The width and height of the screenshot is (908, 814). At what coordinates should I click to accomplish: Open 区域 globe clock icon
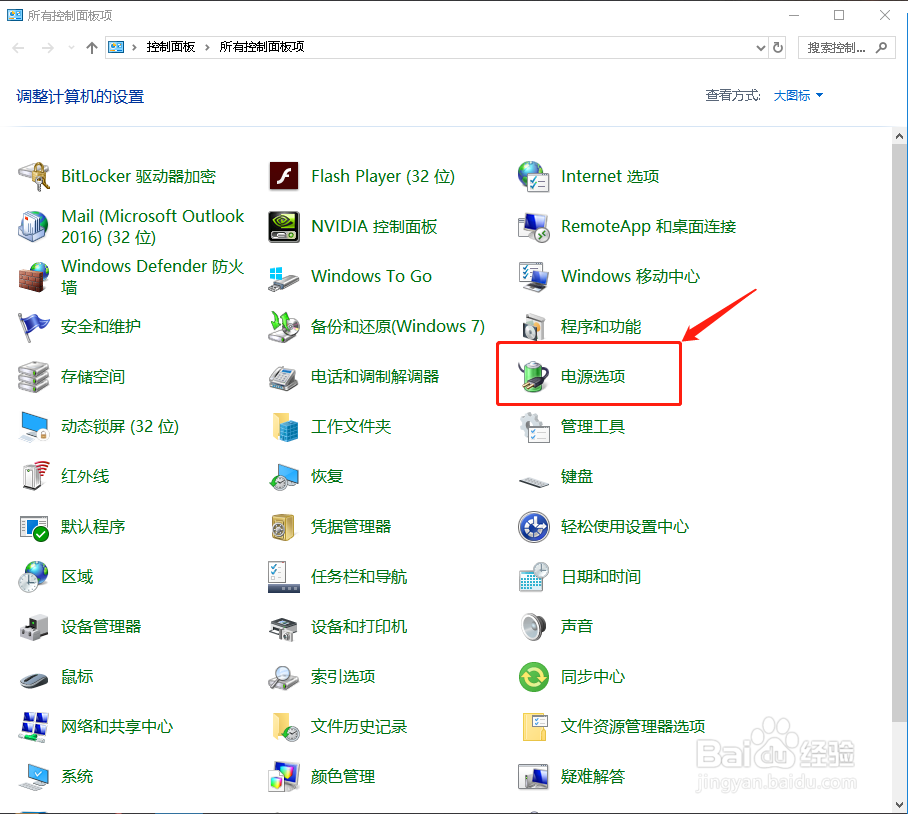(33, 577)
